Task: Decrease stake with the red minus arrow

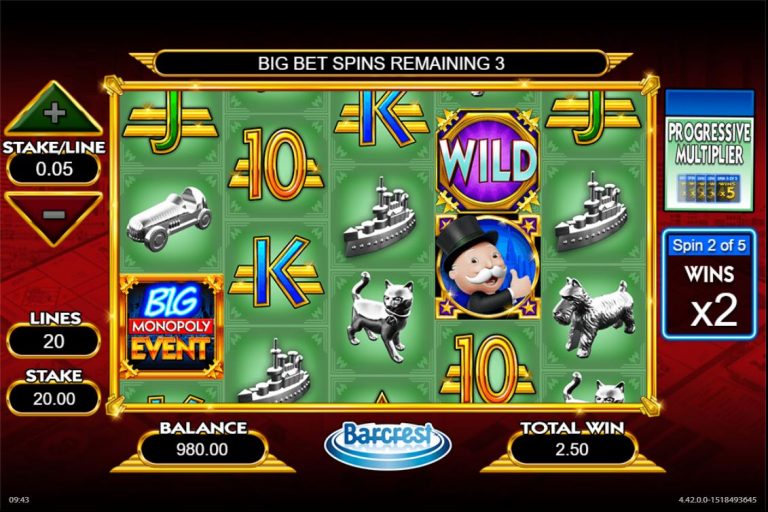Action: click(x=54, y=217)
